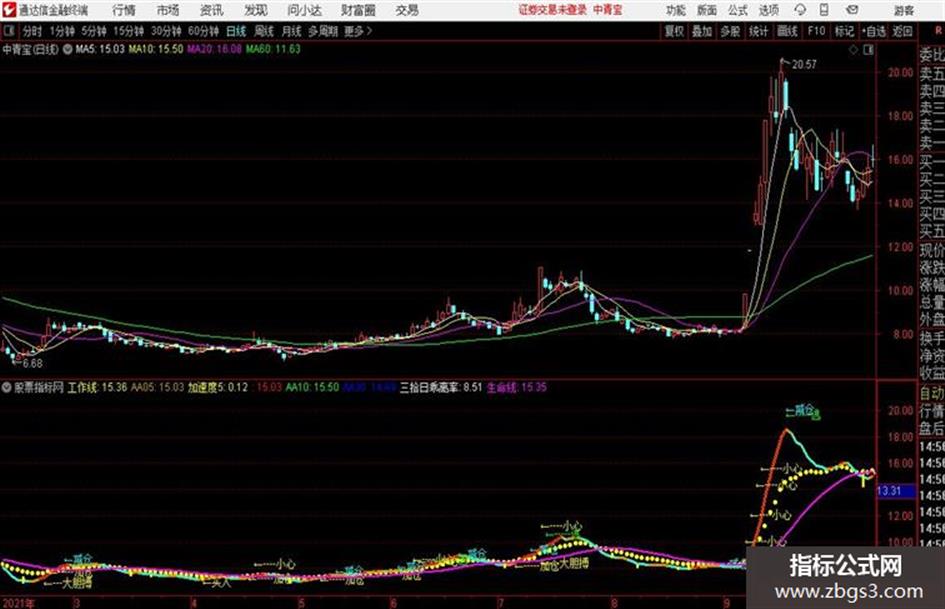Click the 多股 toolbar button

pos(730,31)
